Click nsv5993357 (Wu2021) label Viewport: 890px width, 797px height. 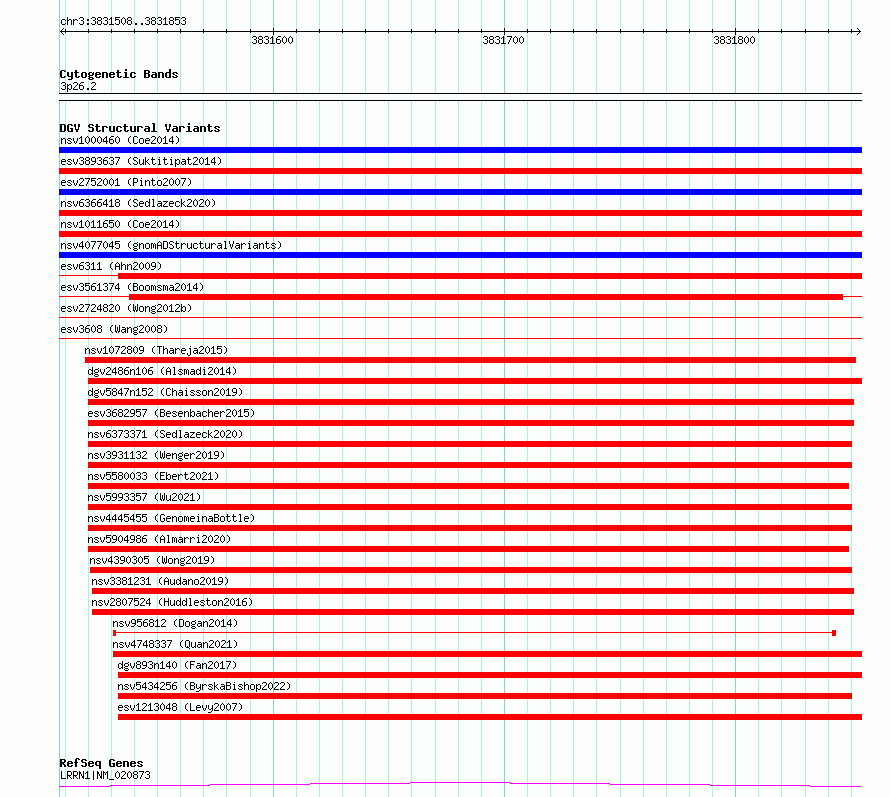click(x=144, y=497)
